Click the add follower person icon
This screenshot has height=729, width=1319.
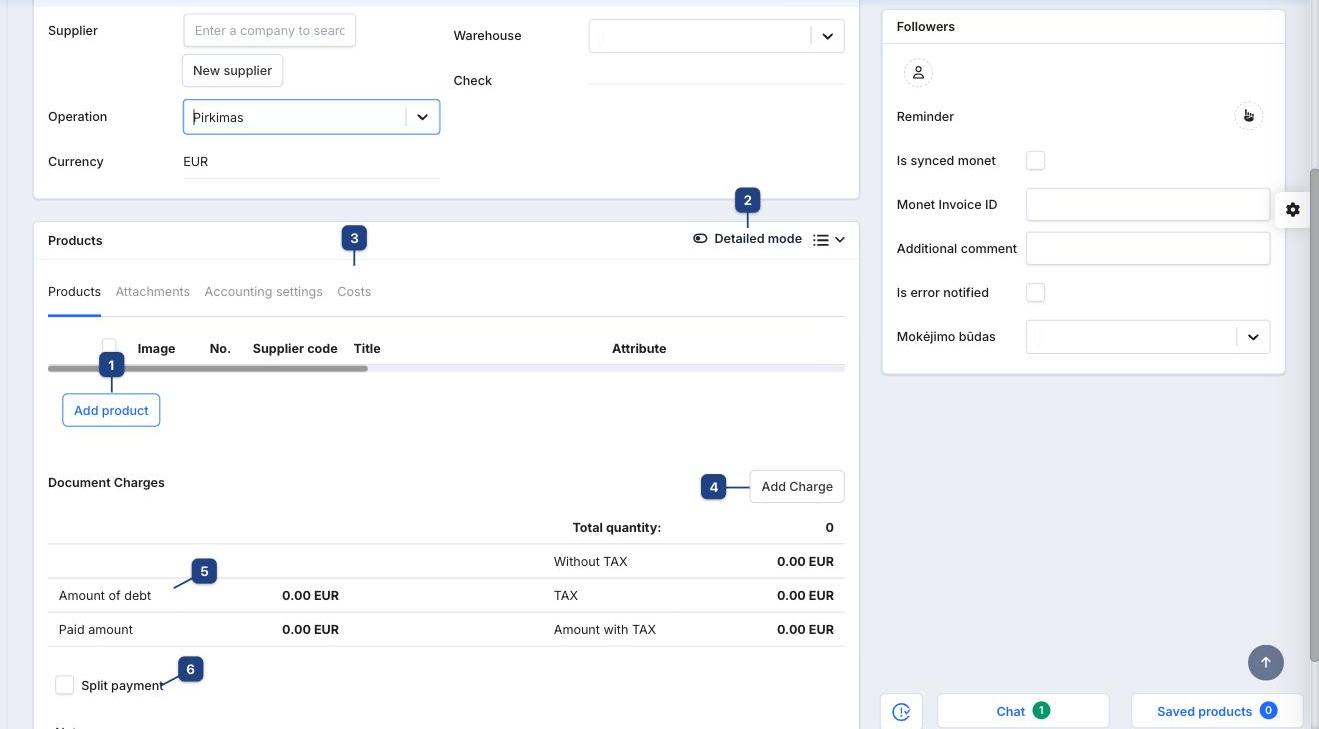(918, 72)
